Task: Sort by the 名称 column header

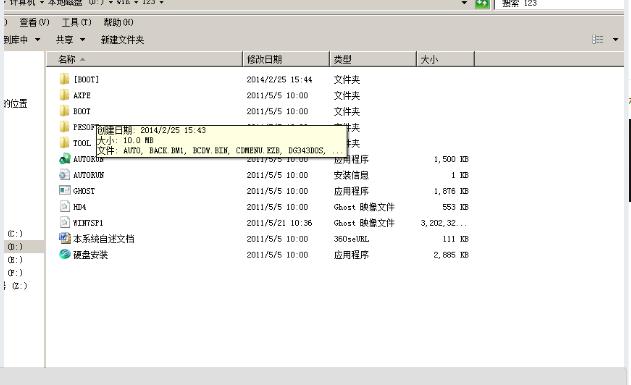Action: click(x=144, y=59)
